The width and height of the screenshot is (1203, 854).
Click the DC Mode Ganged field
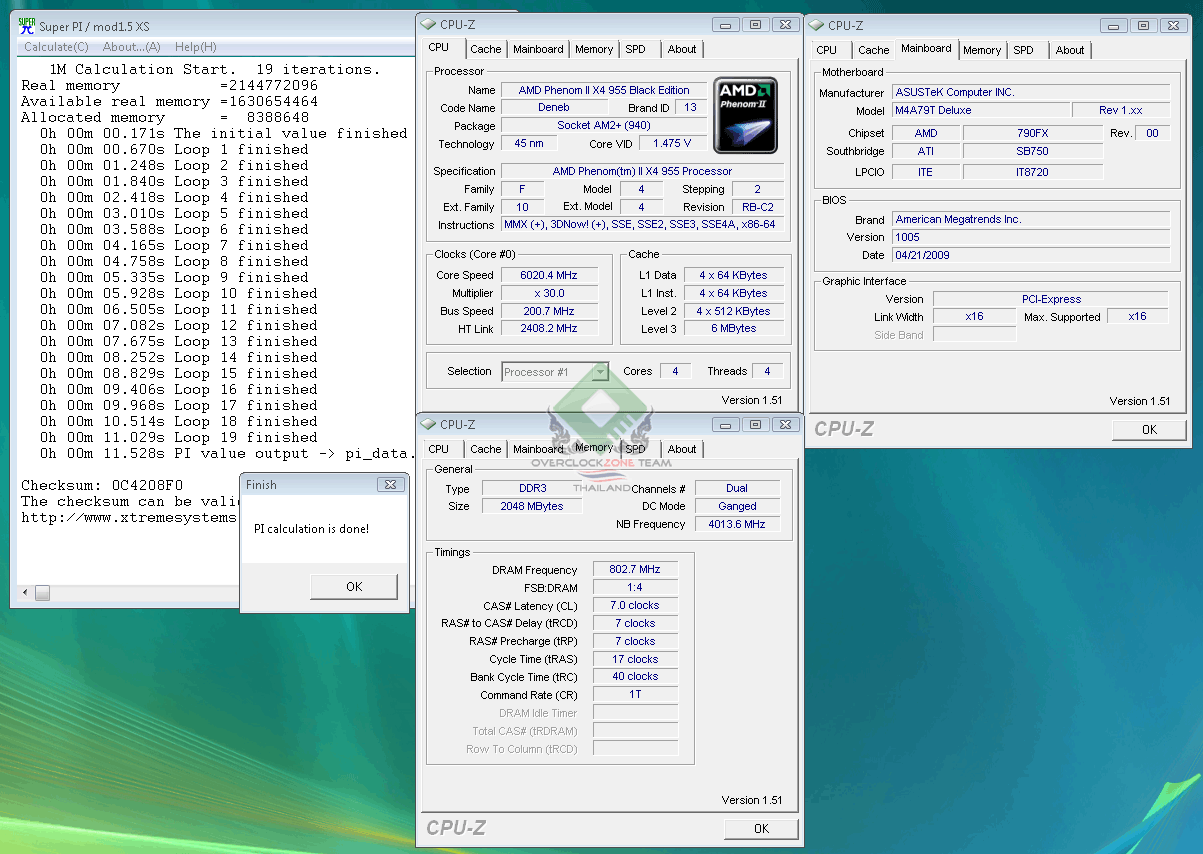(737, 506)
